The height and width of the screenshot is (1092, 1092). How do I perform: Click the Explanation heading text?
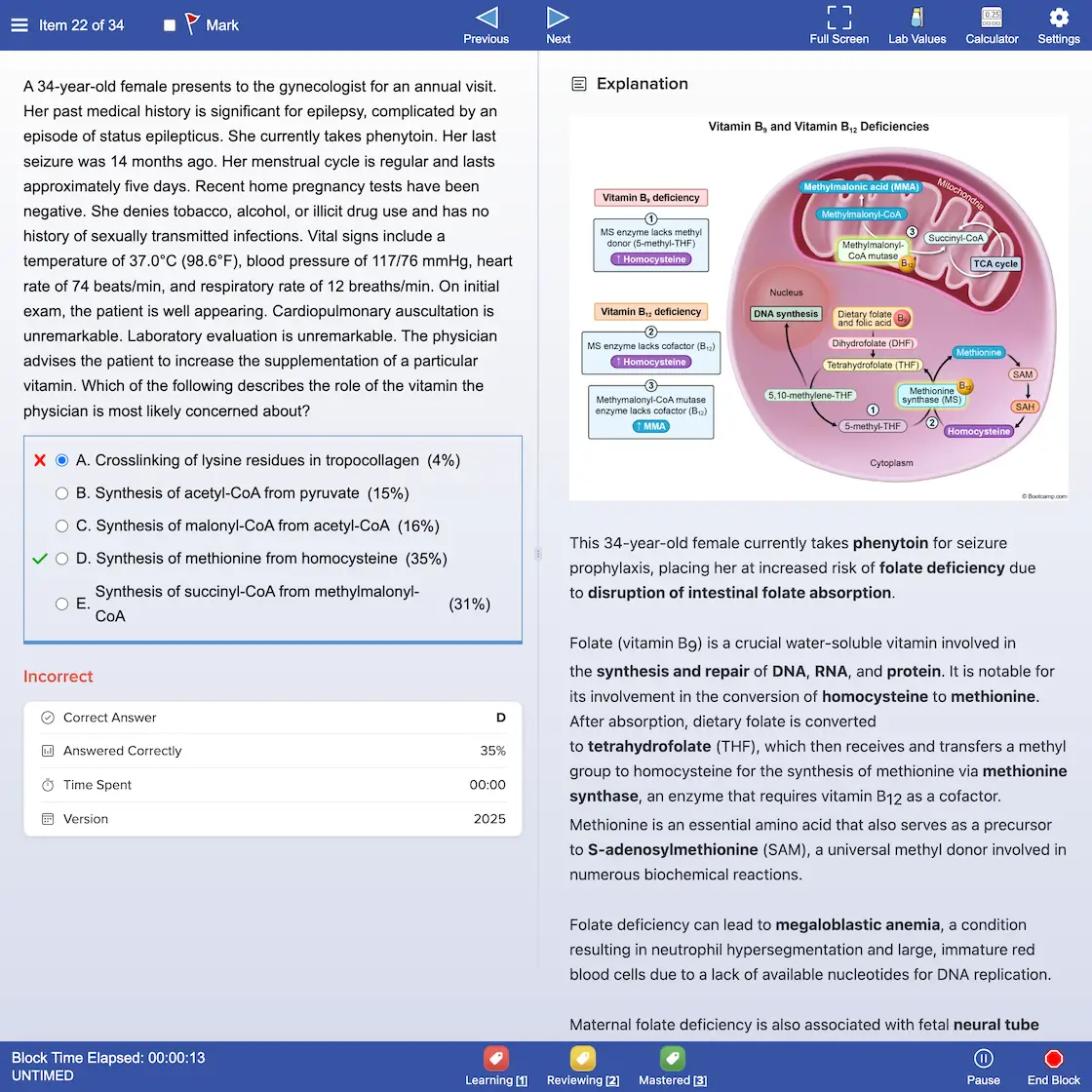pyautogui.click(x=643, y=84)
